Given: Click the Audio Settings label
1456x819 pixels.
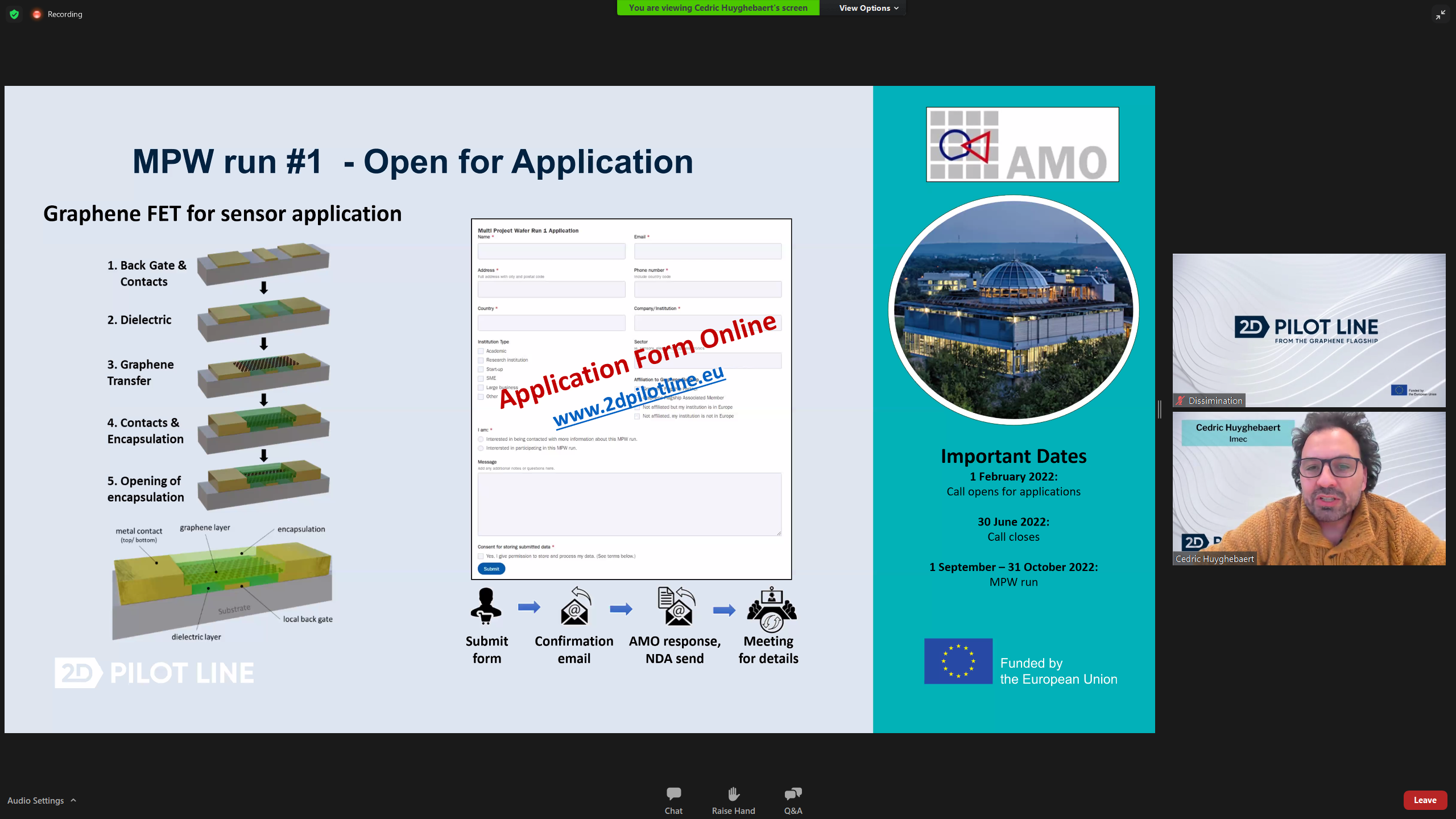Looking at the screenshot, I should pyautogui.click(x=35, y=800).
